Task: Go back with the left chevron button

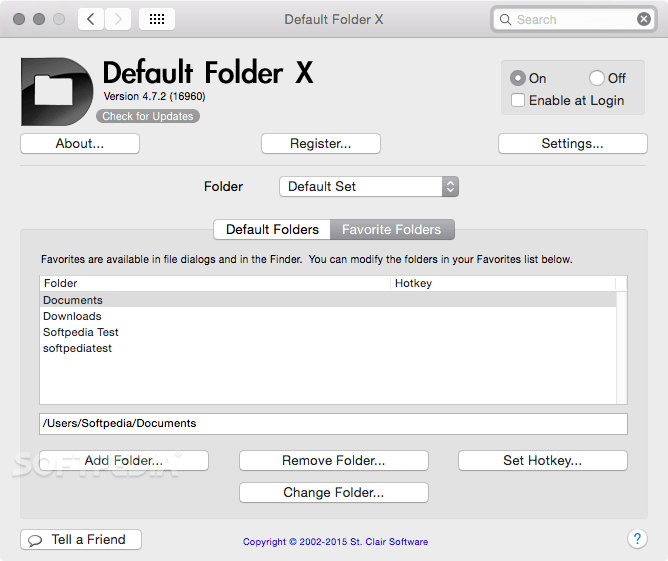Action: [x=91, y=19]
